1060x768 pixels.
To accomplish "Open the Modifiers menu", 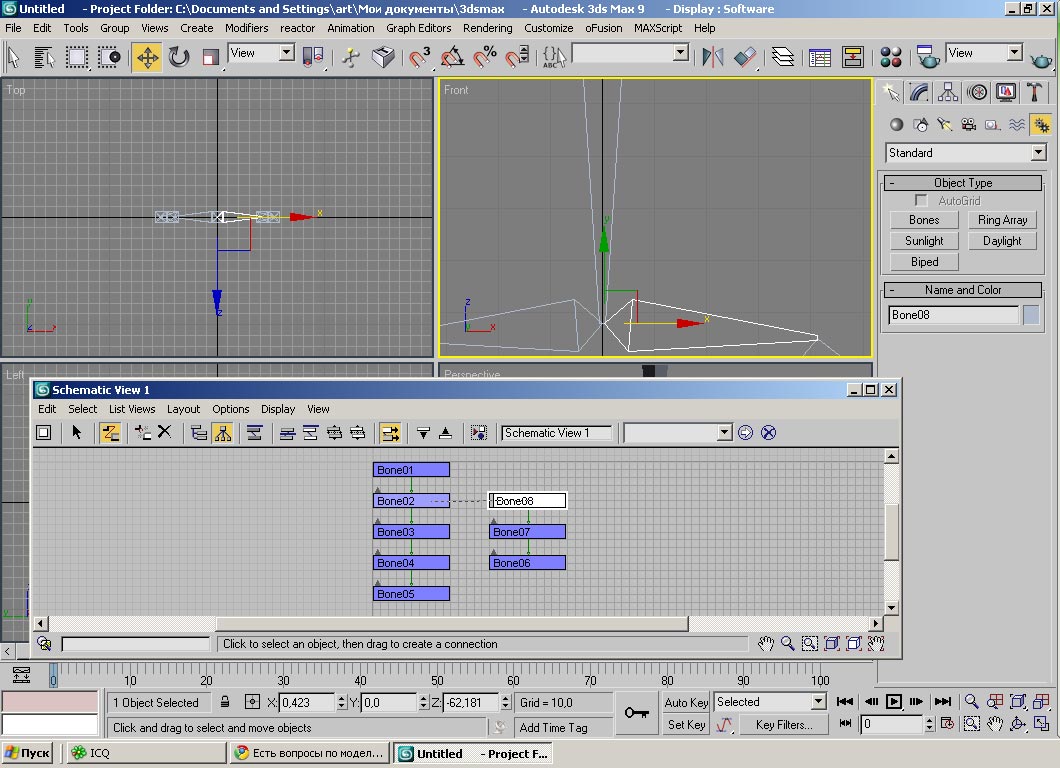I will [246, 28].
